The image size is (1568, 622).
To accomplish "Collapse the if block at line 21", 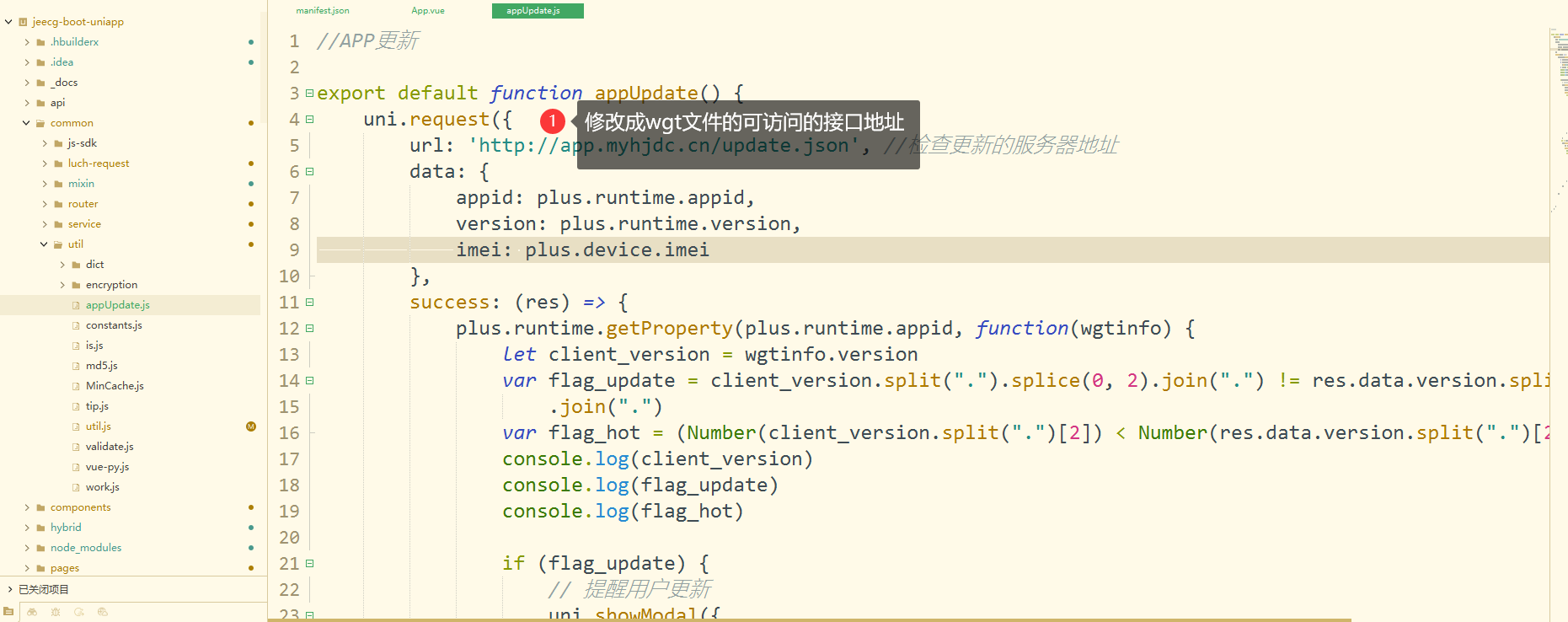I will [309, 564].
